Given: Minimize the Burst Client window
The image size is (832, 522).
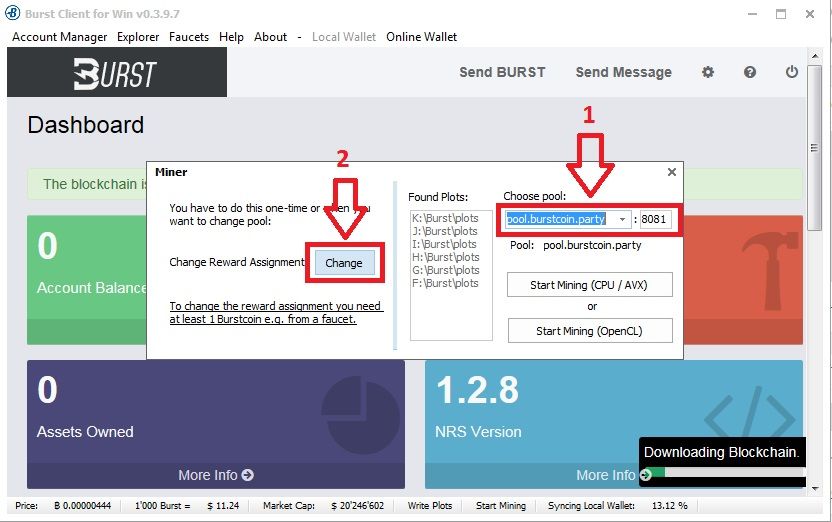Looking at the screenshot, I should (x=752, y=14).
